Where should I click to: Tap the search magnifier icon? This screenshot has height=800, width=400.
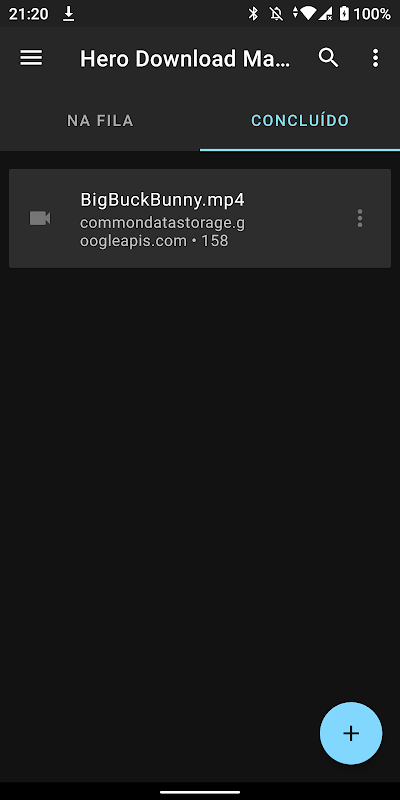click(329, 58)
